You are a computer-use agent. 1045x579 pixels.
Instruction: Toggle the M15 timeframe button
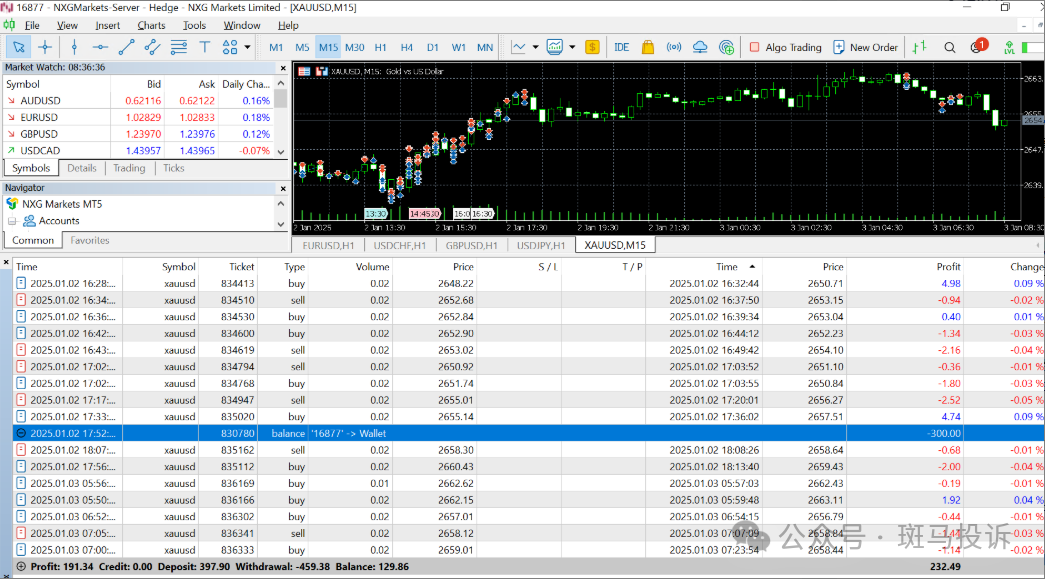click(x=328, y=47)
